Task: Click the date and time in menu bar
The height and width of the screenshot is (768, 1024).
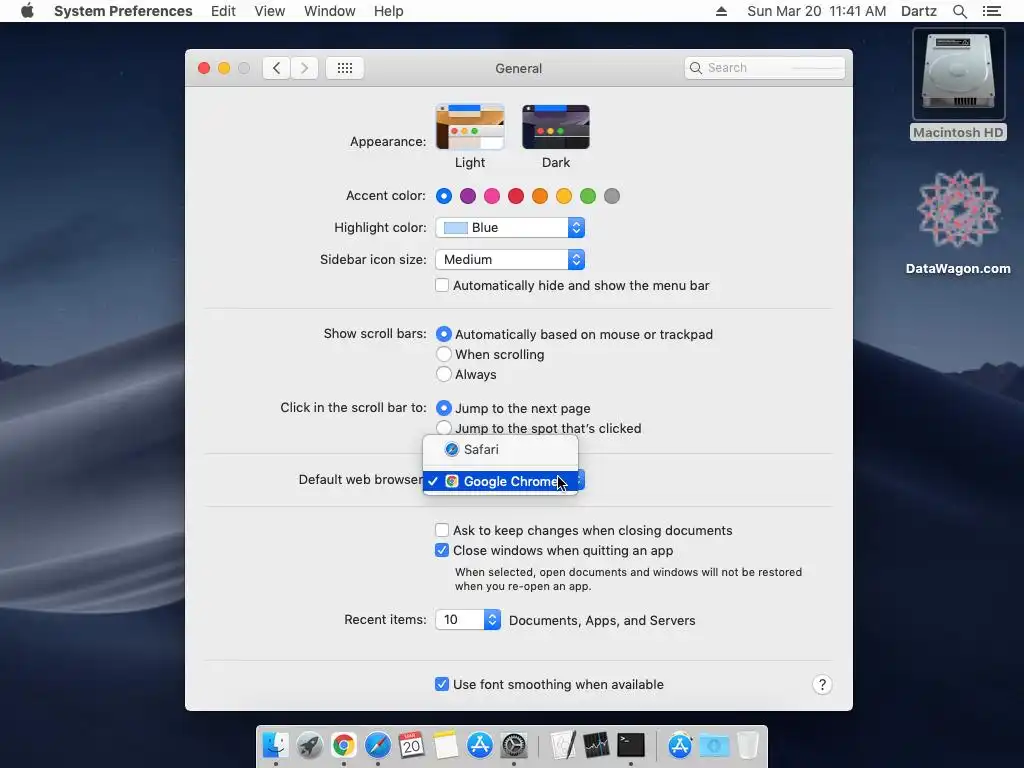Action: click(x=816, y=11)
